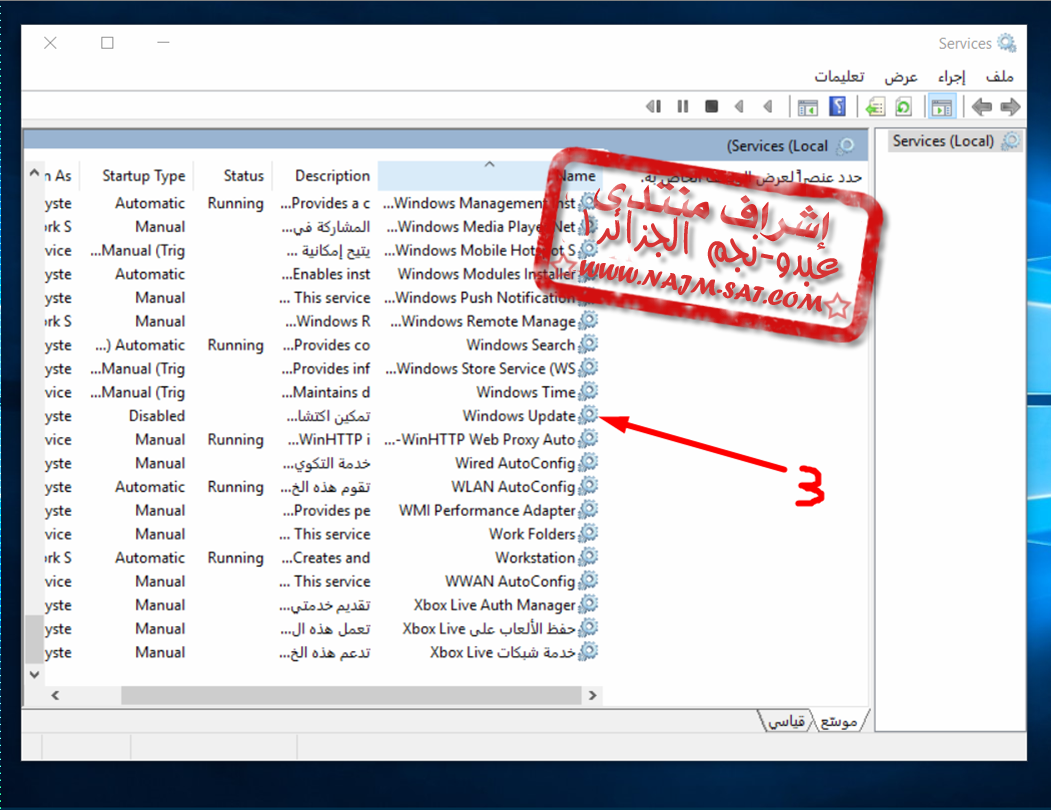Screen dimensions: 1051x810
Task: Click the left-pointing navigation arrow in toolbar
Action: [982, 106]
